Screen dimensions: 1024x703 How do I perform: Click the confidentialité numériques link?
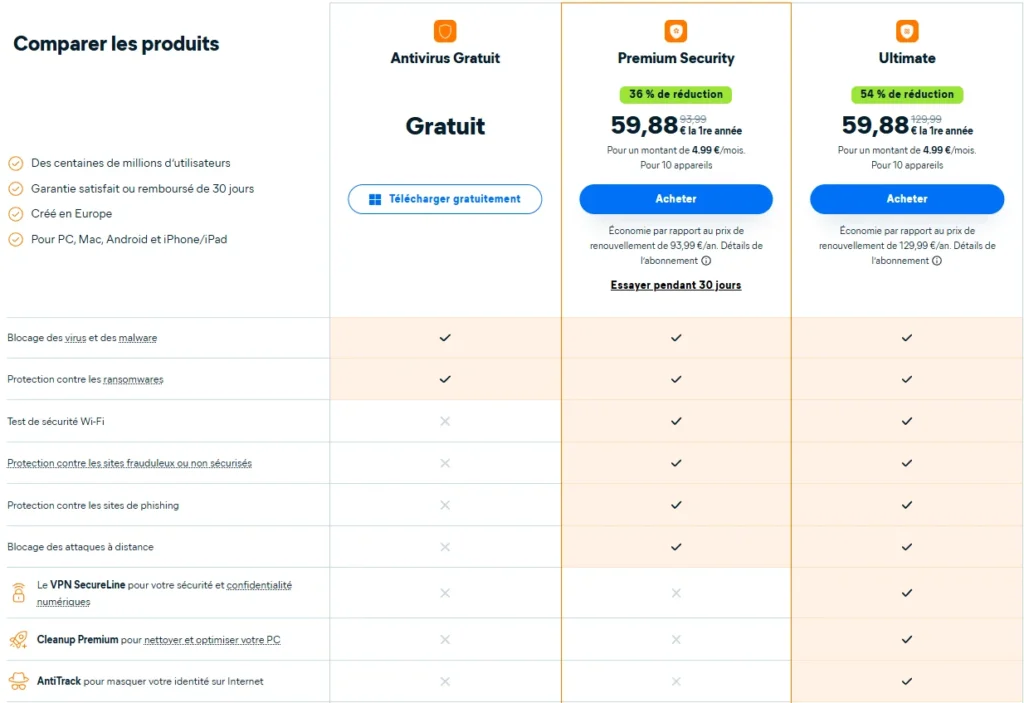pyautogui.click(x=164, y=593)
